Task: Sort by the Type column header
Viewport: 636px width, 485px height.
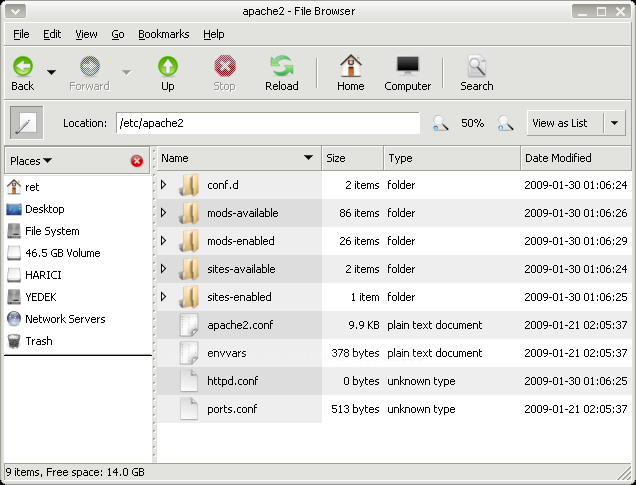Action: click(x=452, y=158)
